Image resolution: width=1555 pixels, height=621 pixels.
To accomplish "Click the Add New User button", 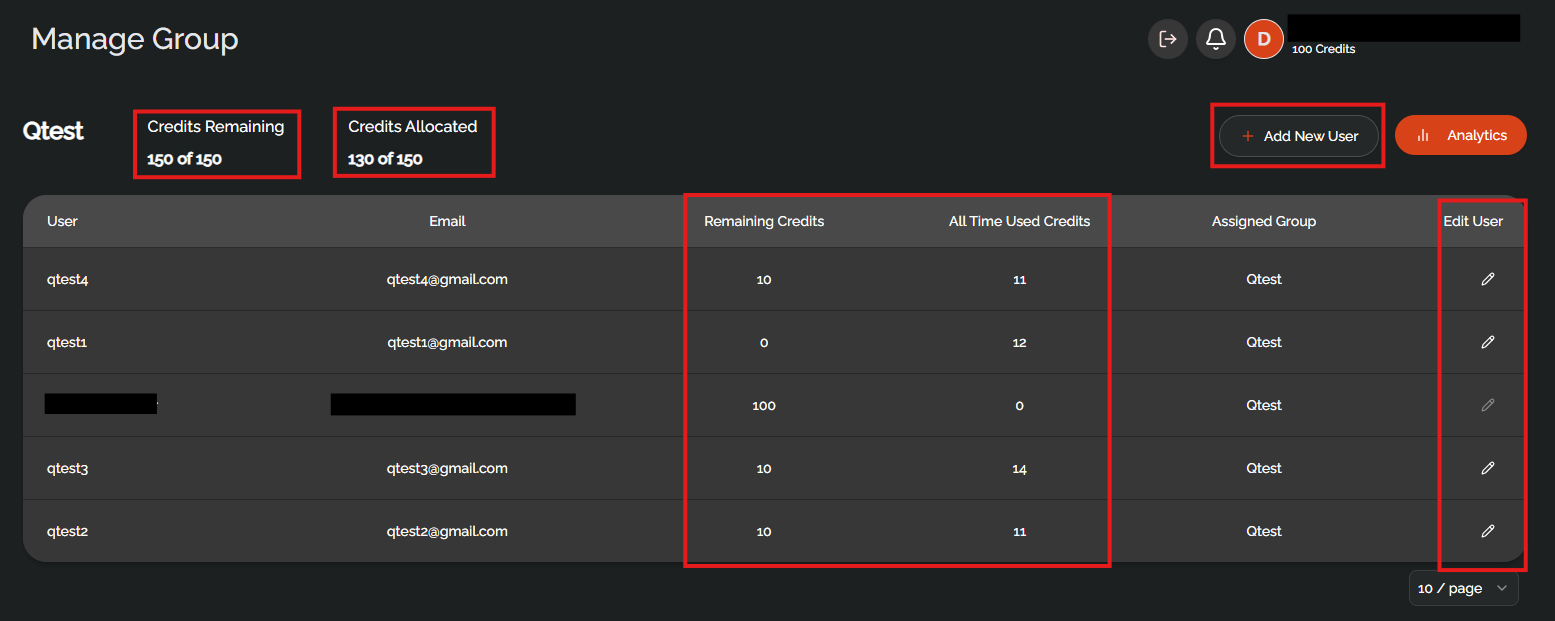I will (x=1299, y=136).
